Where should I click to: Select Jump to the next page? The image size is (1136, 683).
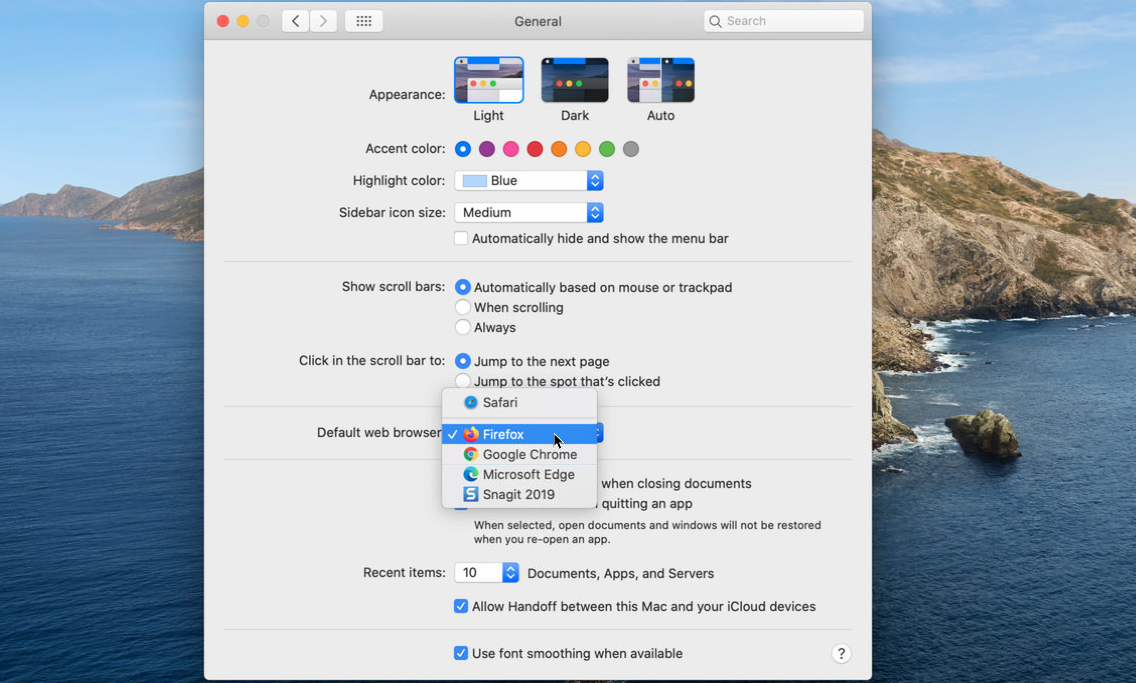[x=463, y=361]
